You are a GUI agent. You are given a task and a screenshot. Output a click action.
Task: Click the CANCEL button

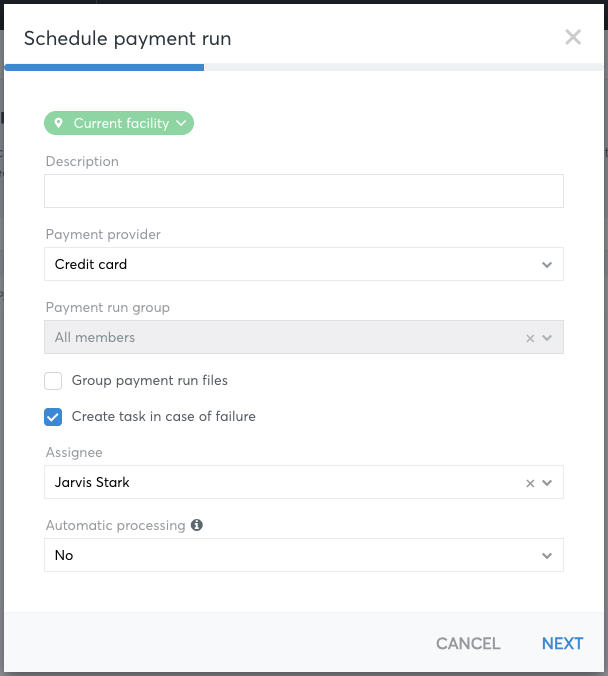(x=468, y=643)
